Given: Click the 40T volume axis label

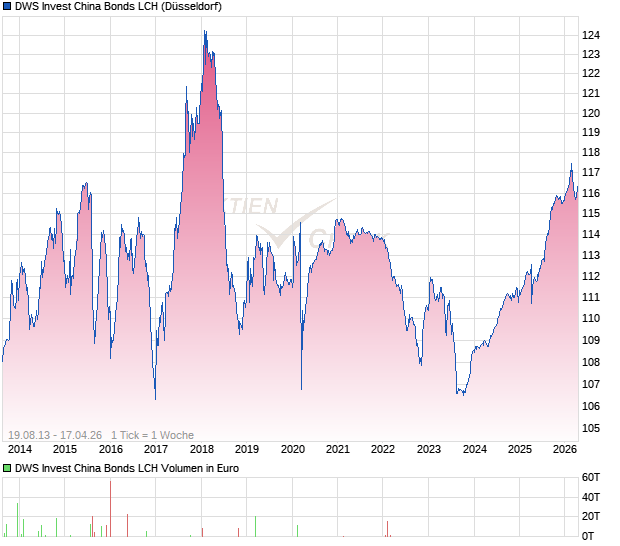Looking at the screenshot, I should coord(591,497).
